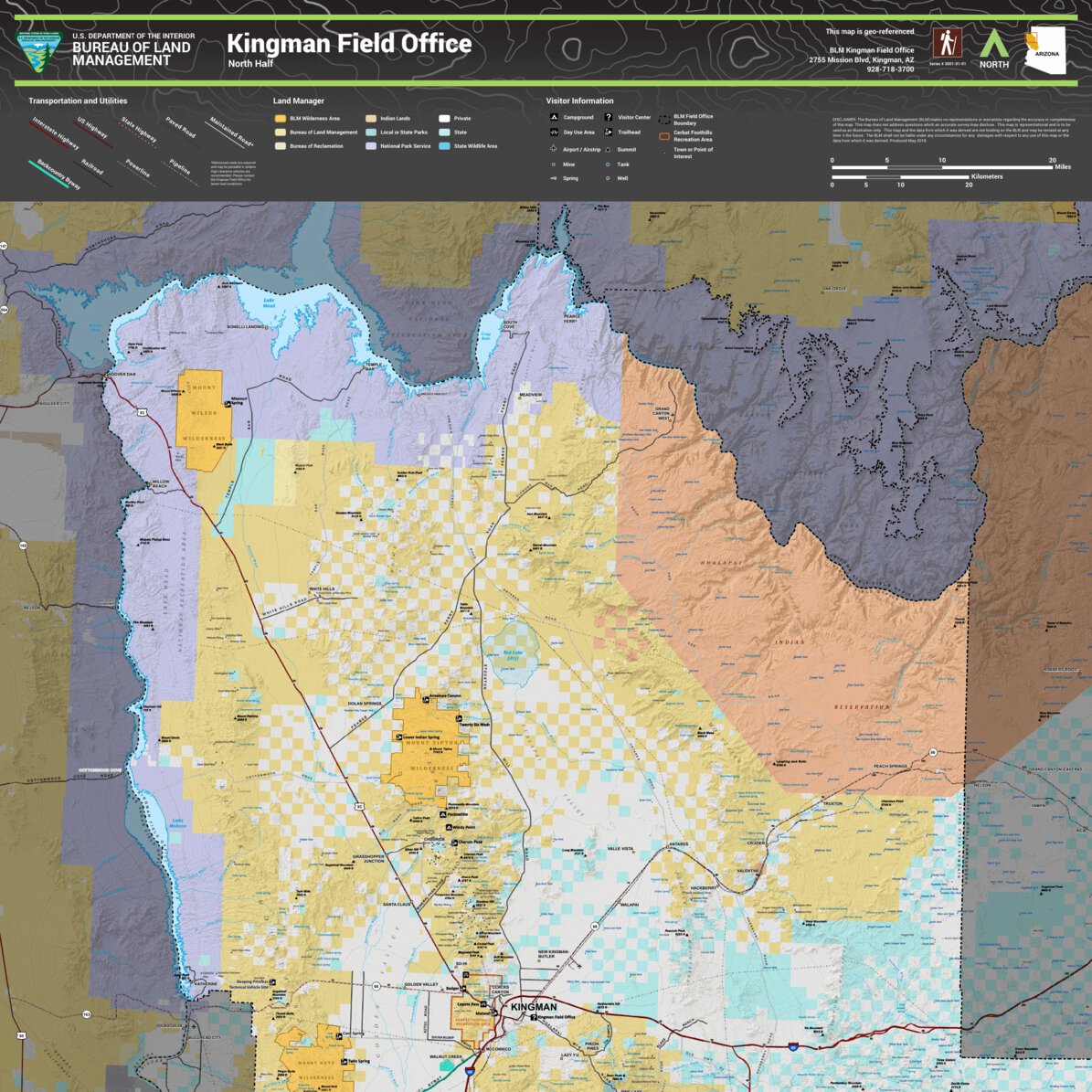Click the Trailhead legend icon
Image resolution: width=1092 pixels, height=1092 pixels.
(x=608, y=132)
